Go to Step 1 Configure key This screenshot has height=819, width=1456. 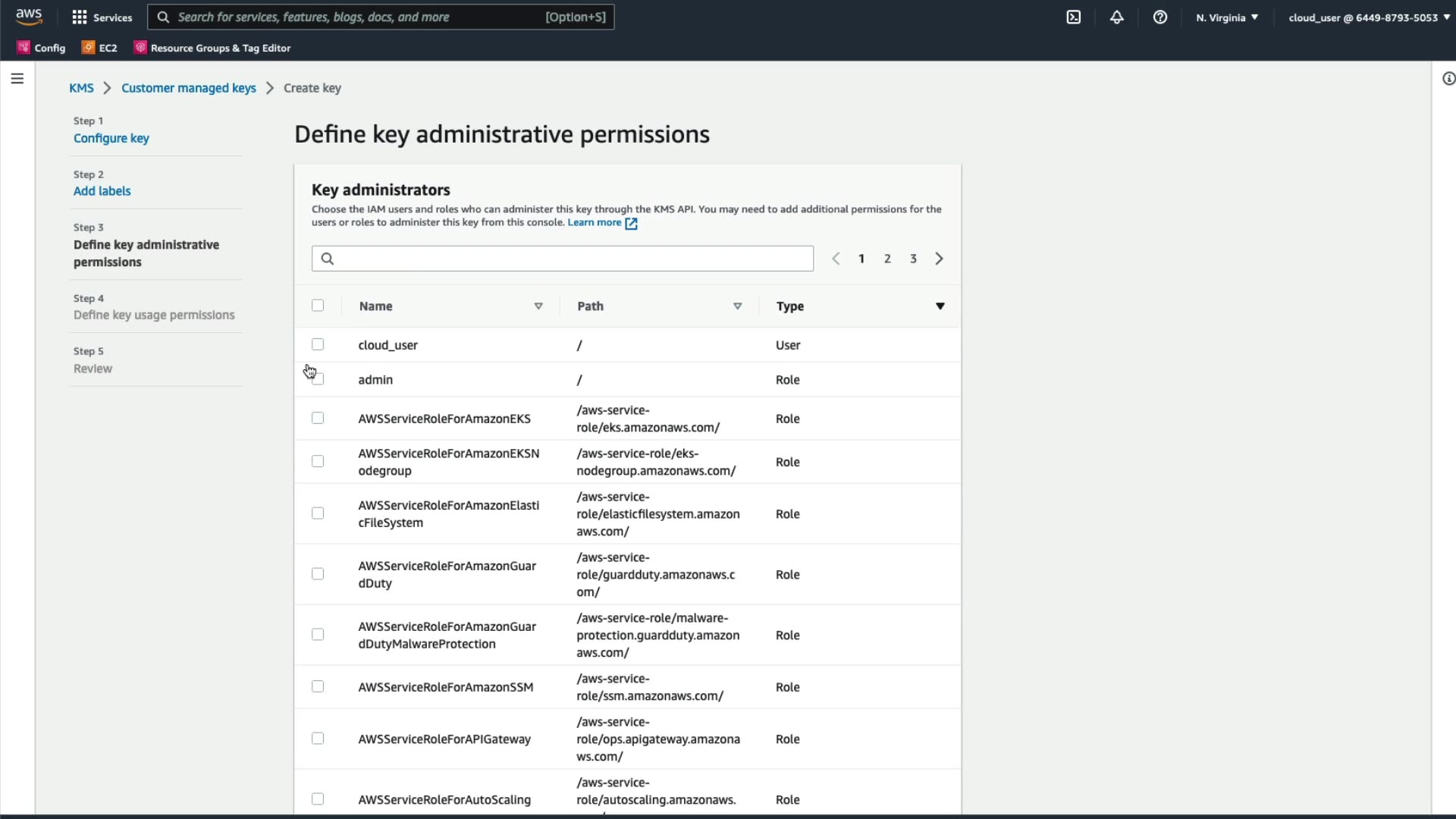click(111, 138)
